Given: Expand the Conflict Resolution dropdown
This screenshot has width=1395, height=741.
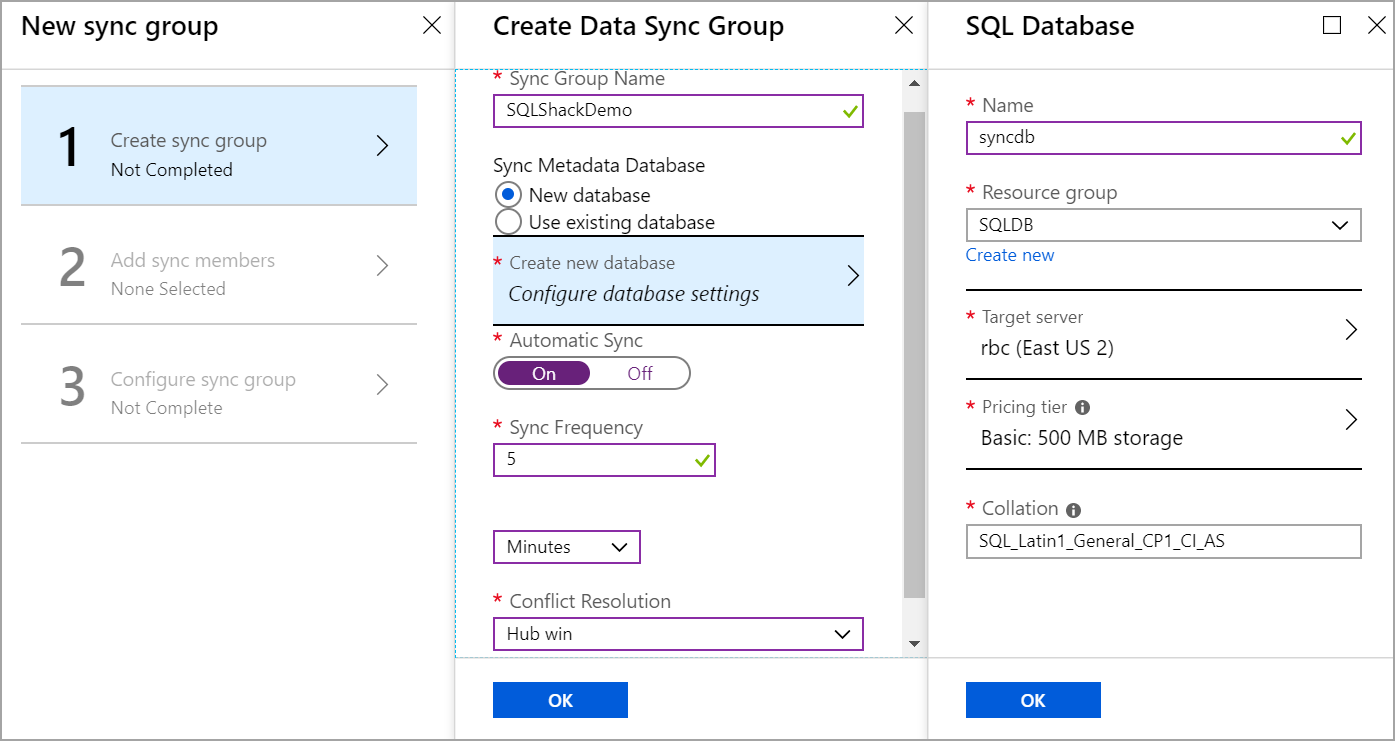Looking at the screenshot, I should tap(678, 634).
